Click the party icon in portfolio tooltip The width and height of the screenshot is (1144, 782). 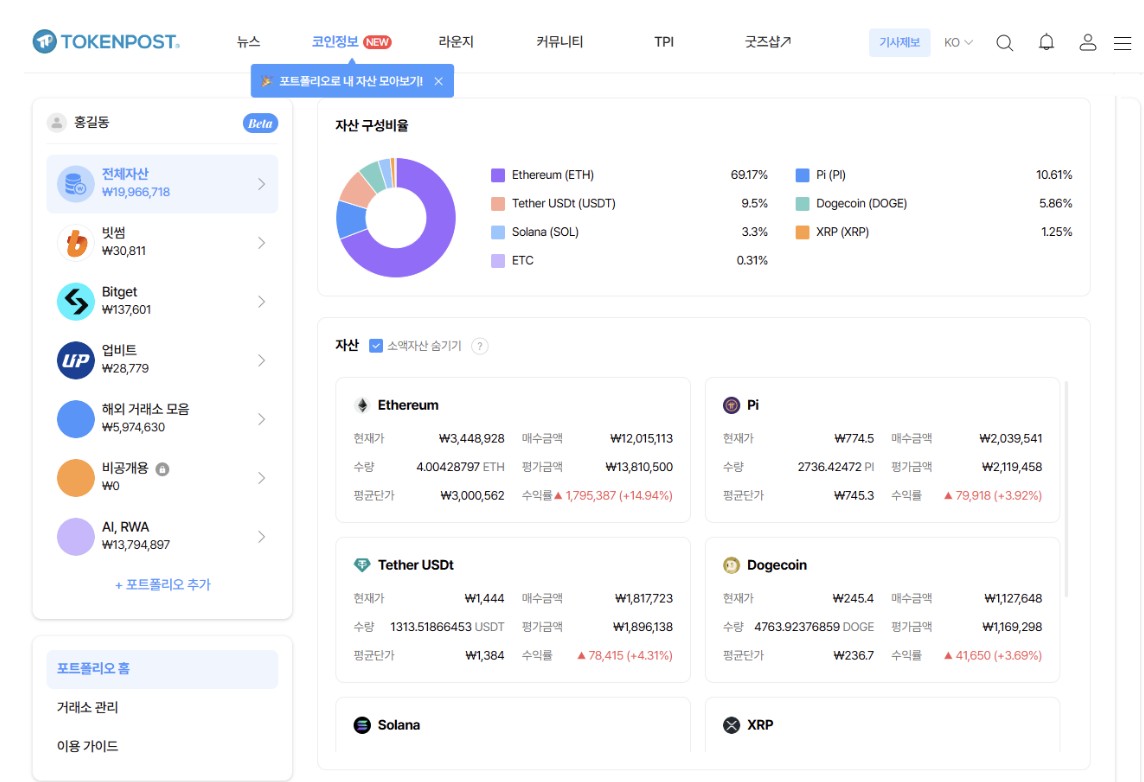pyautogui.click(x=266, y=81)
